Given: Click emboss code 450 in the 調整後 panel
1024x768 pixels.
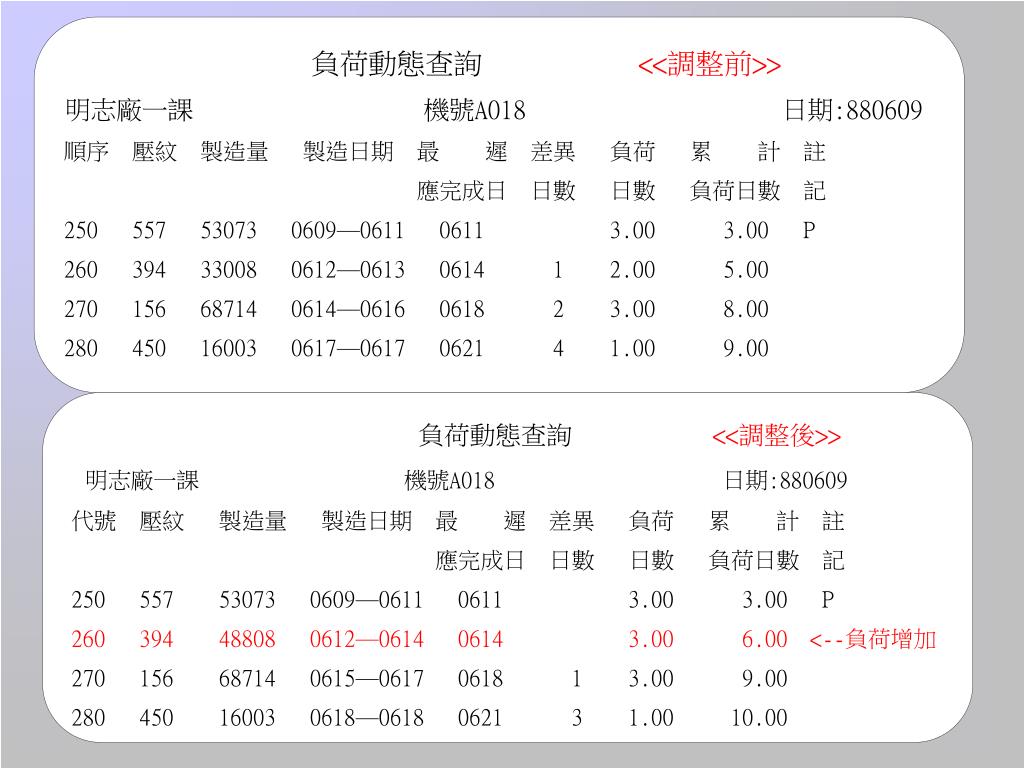Looking at the screenshot, I should click(156, 718).
